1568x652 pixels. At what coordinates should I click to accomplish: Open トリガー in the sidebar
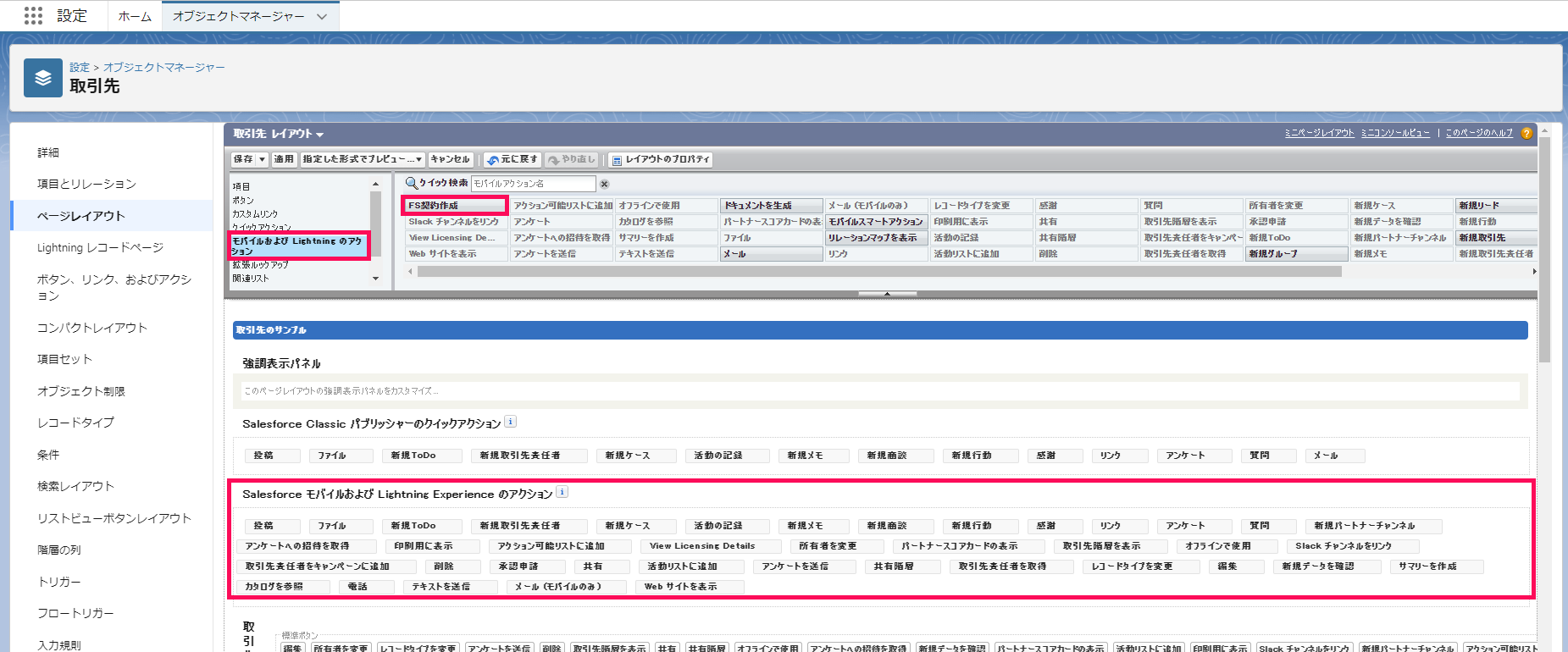pyautogui.click(x=59, y=582)
